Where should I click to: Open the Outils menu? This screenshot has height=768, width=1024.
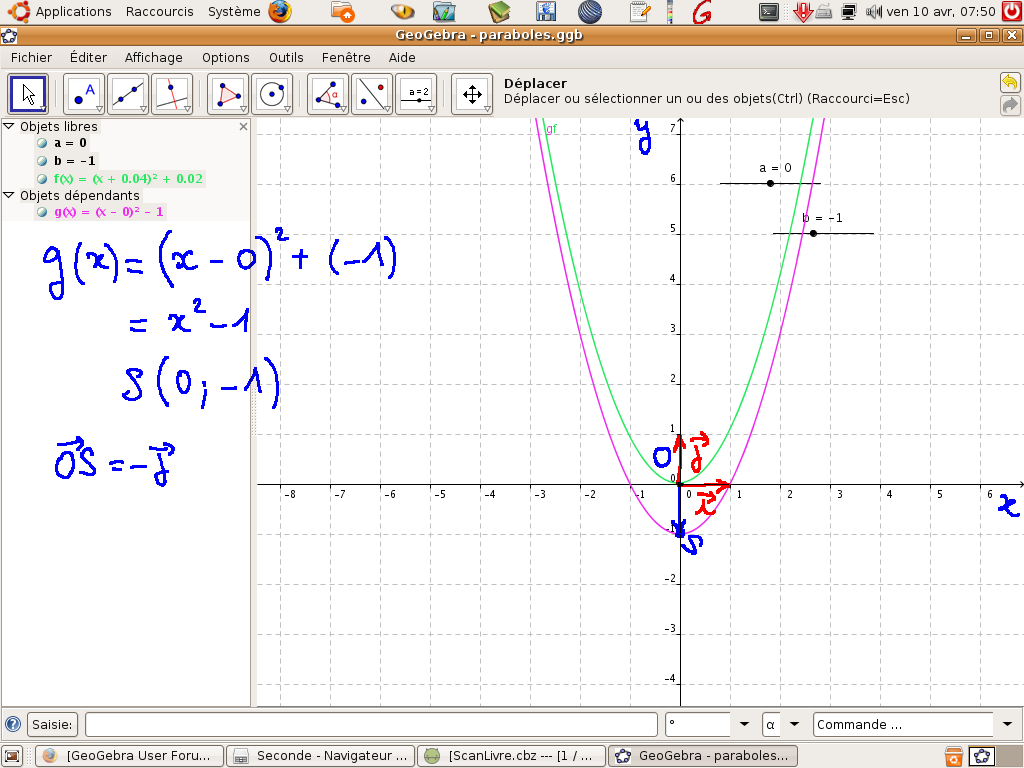click(x=286, y=58)
